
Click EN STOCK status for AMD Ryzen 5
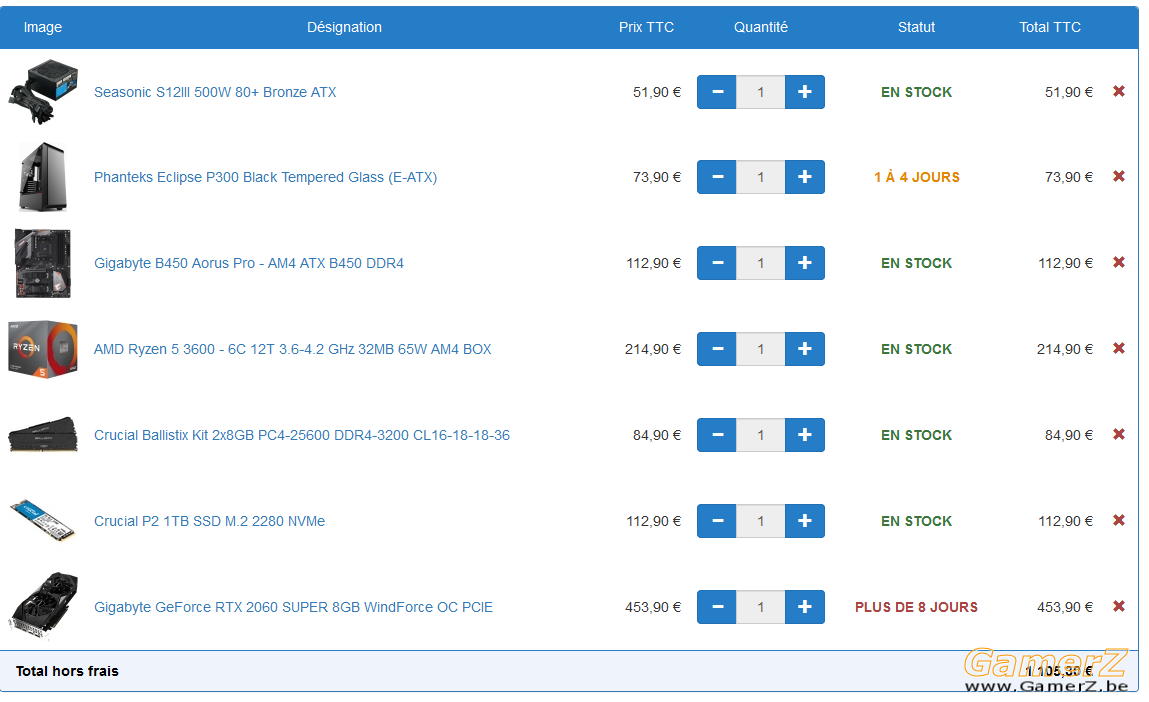(917, 350)
